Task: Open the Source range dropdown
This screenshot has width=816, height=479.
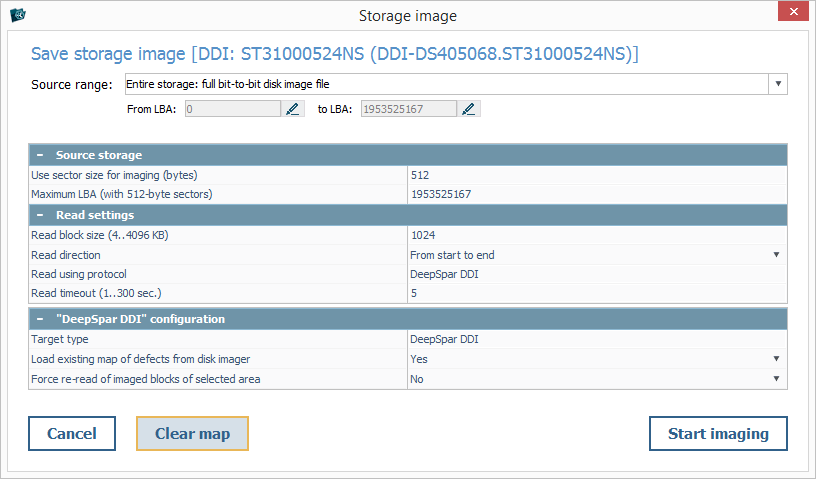Action: pyautogui.click(x=778, y=84)
